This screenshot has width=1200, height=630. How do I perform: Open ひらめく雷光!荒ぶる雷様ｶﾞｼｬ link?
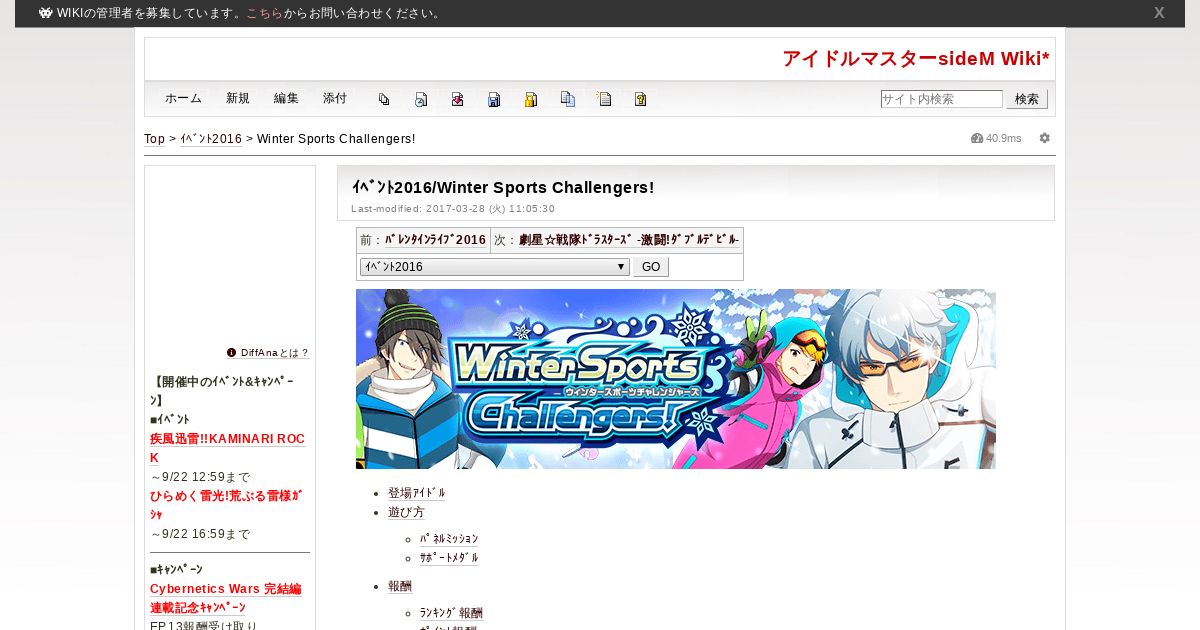point(226,504)
